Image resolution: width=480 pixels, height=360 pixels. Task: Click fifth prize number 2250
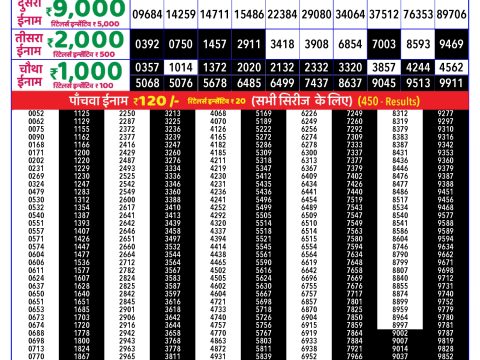pyautogui.click(x=127, y=113)
